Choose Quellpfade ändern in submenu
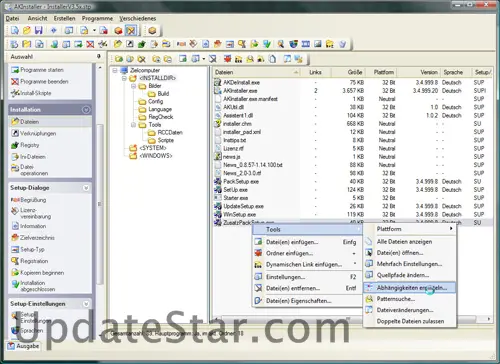Viewport: 500px width, 364px height. point(410,275)
